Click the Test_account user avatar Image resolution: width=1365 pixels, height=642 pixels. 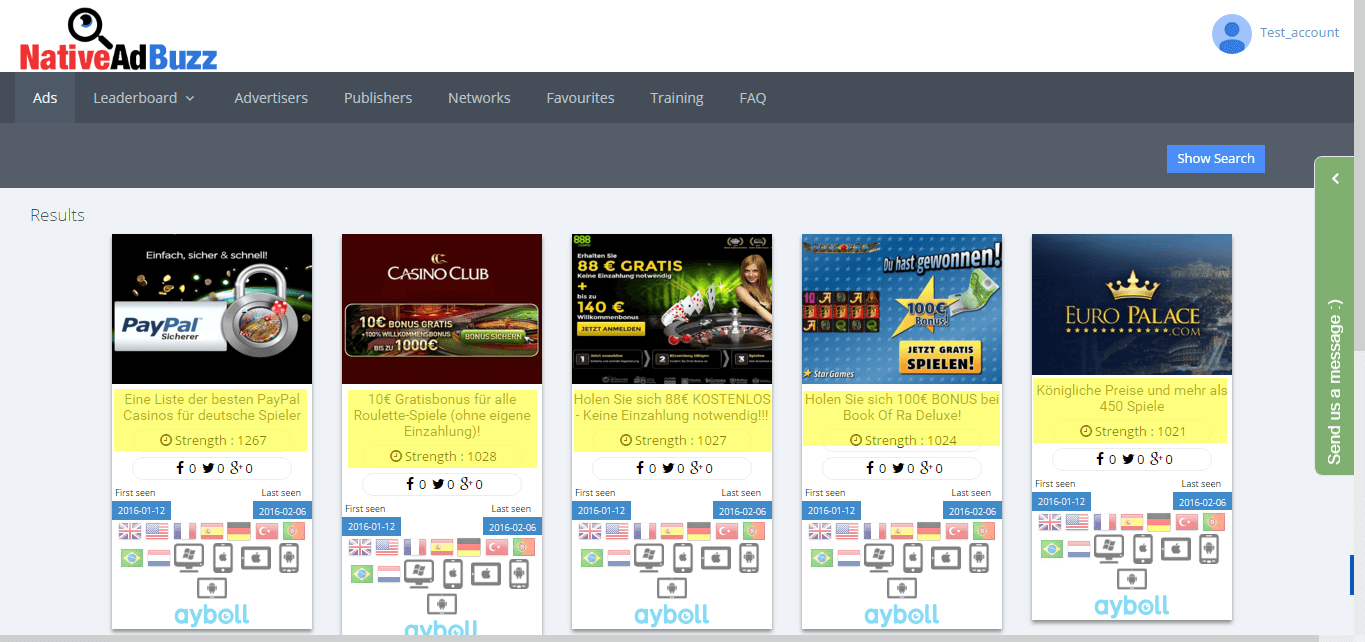click(x=1231, y=33)
